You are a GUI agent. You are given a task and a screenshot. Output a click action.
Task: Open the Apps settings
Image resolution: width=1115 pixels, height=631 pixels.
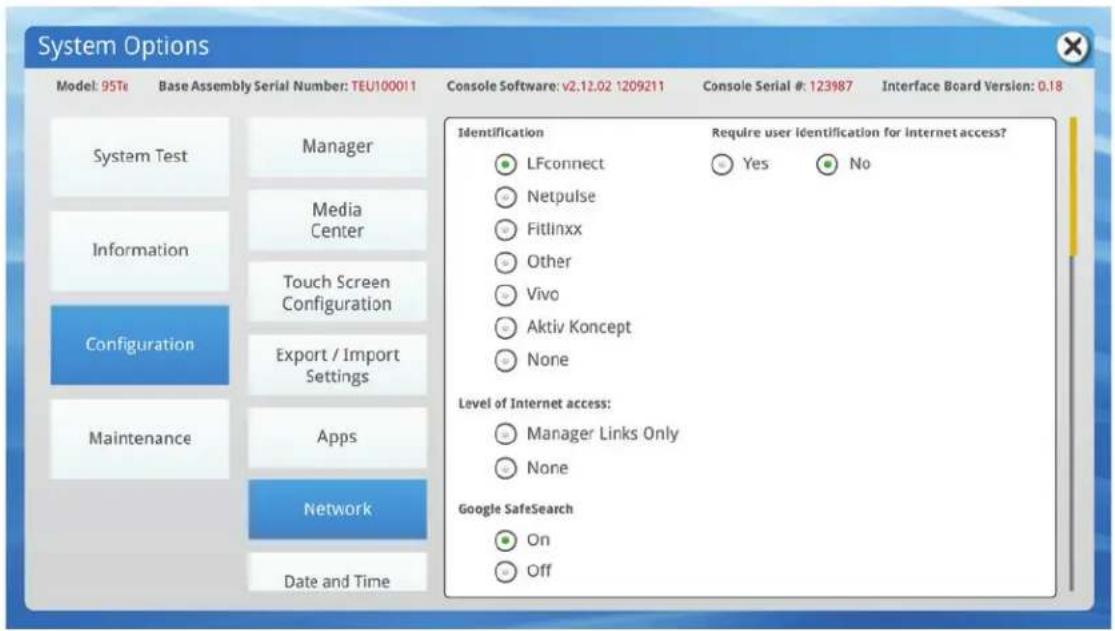click(x=337, y=438)
